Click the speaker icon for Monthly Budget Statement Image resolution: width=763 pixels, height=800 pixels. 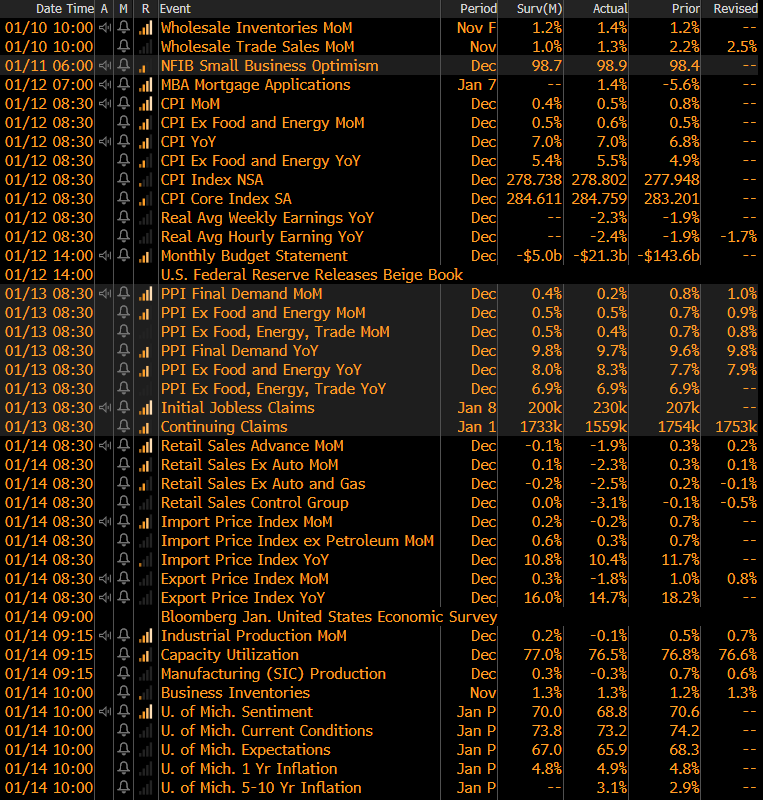pos(105,256)
